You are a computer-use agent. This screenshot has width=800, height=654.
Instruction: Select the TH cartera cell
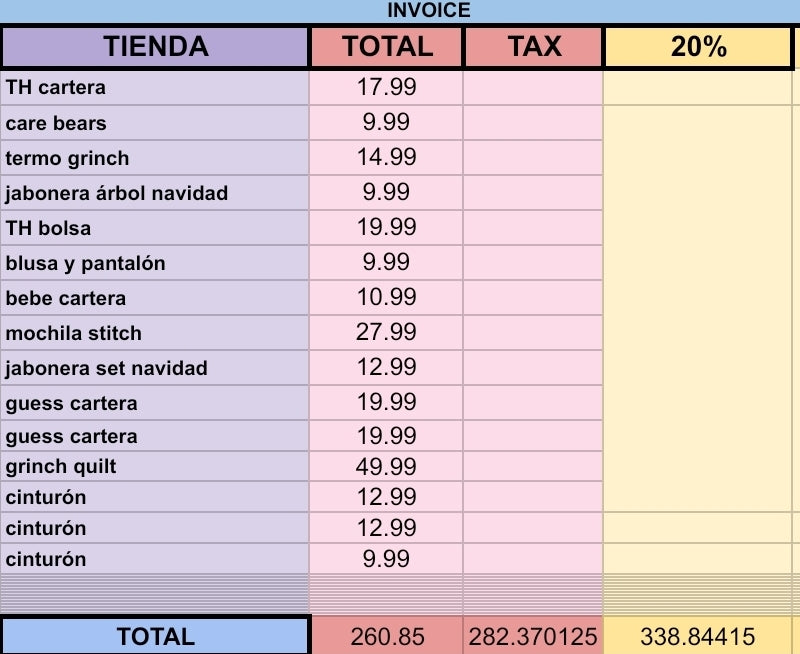[155, 87]
